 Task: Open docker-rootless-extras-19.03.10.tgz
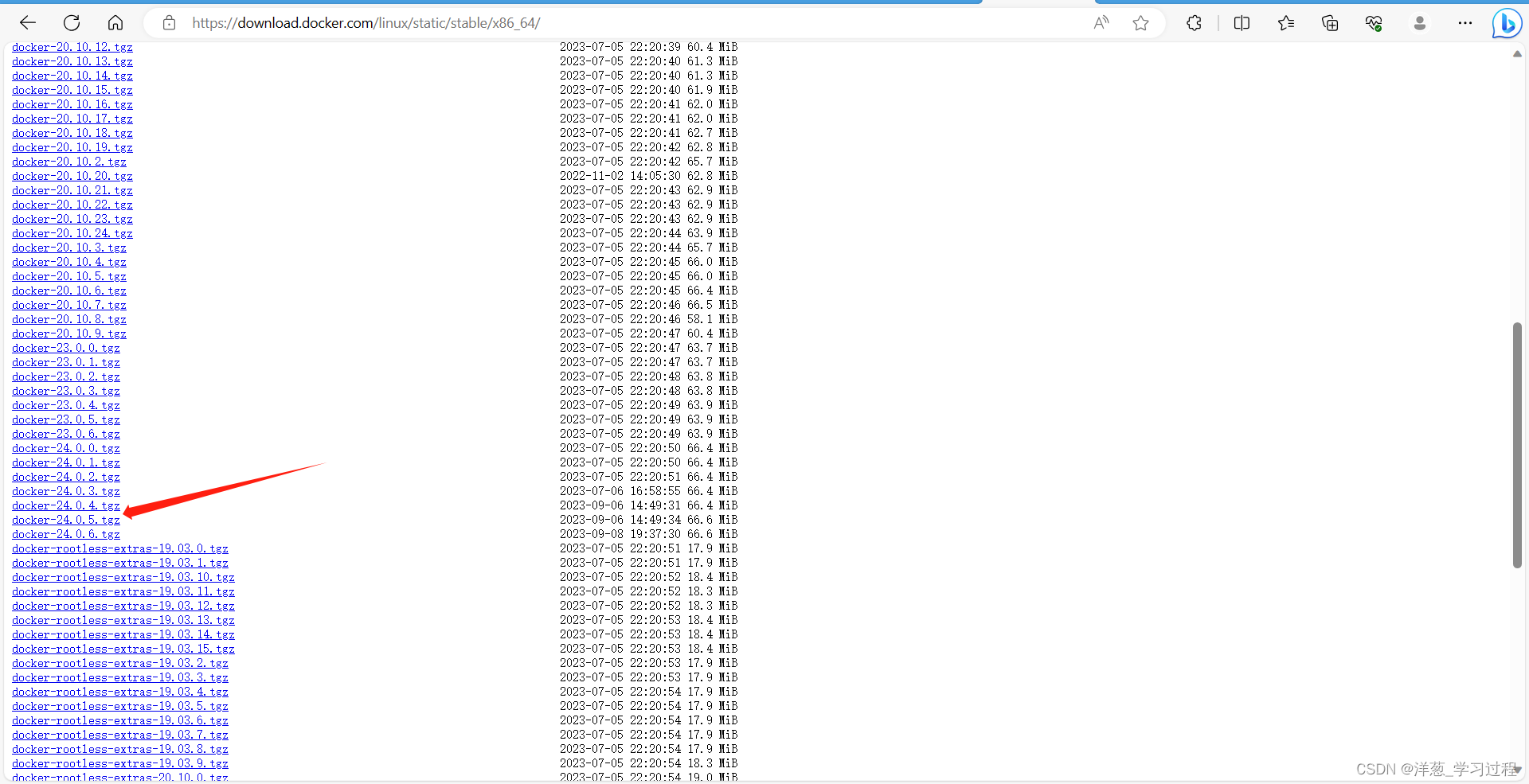(123, 577)
